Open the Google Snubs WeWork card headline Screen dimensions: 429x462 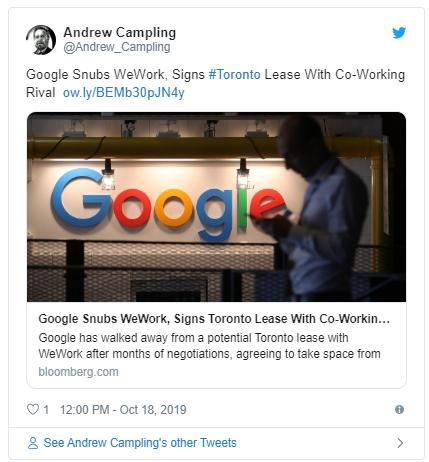[x=214, y=319]
